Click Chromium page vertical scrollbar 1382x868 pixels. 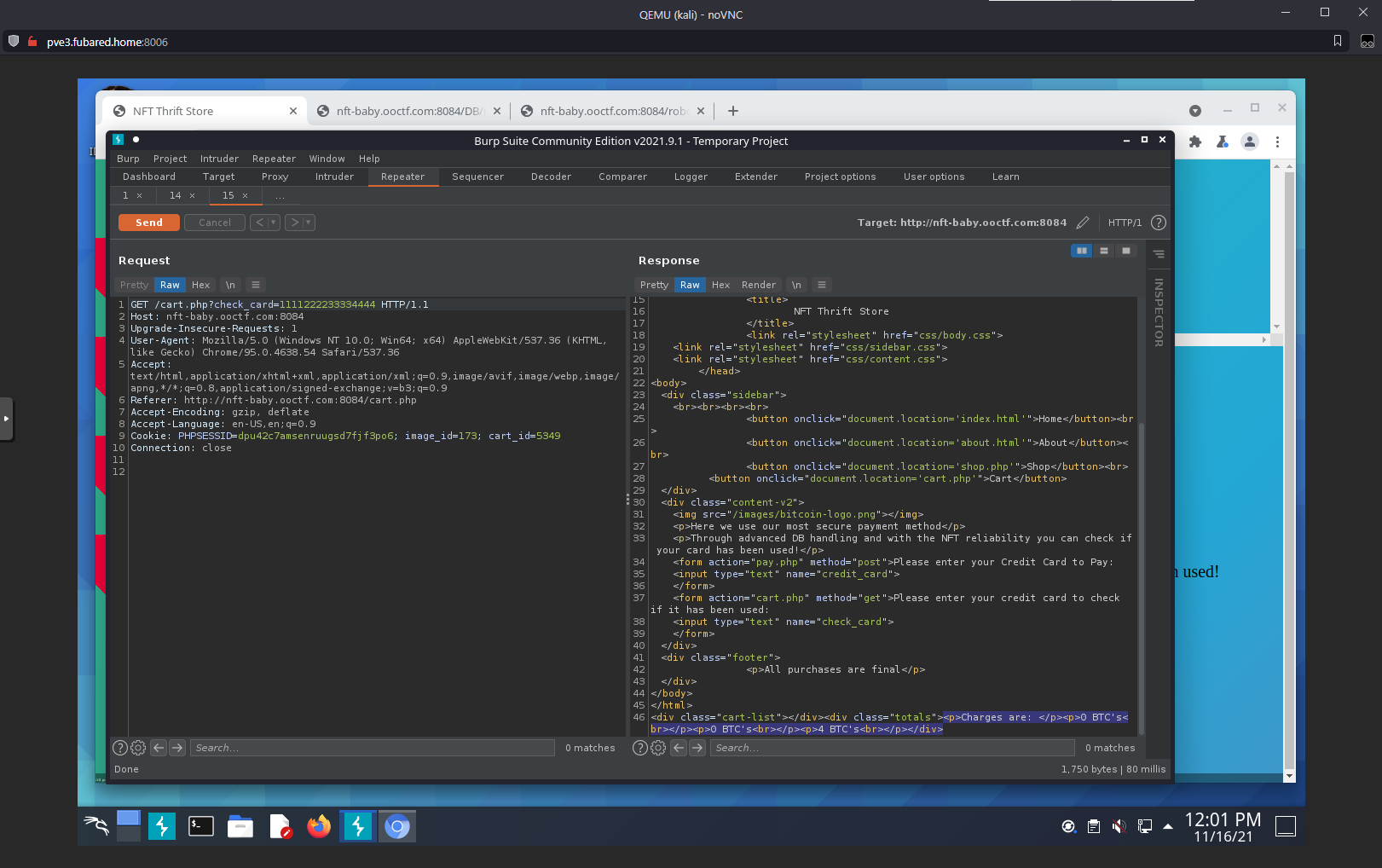click(1289, 469)
